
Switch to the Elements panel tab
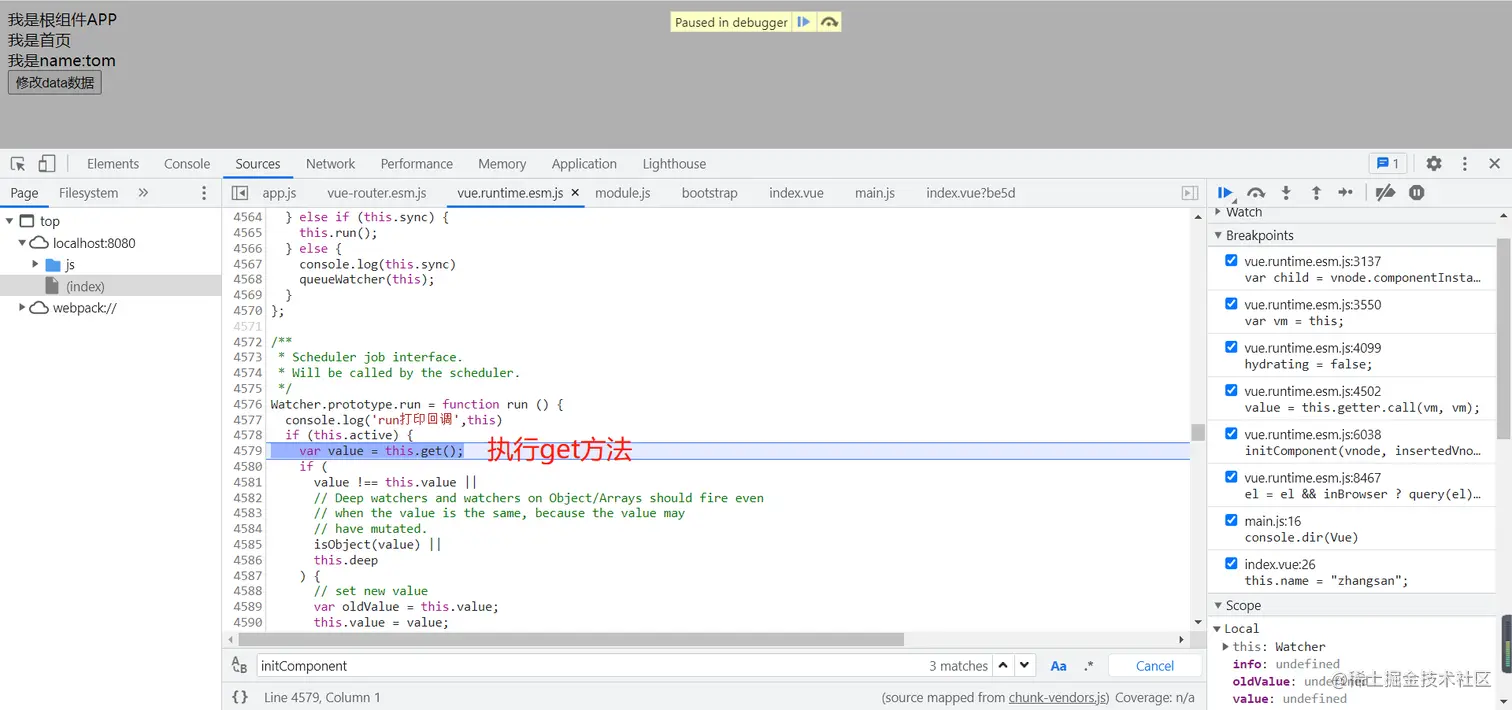(x=113, y=164)
